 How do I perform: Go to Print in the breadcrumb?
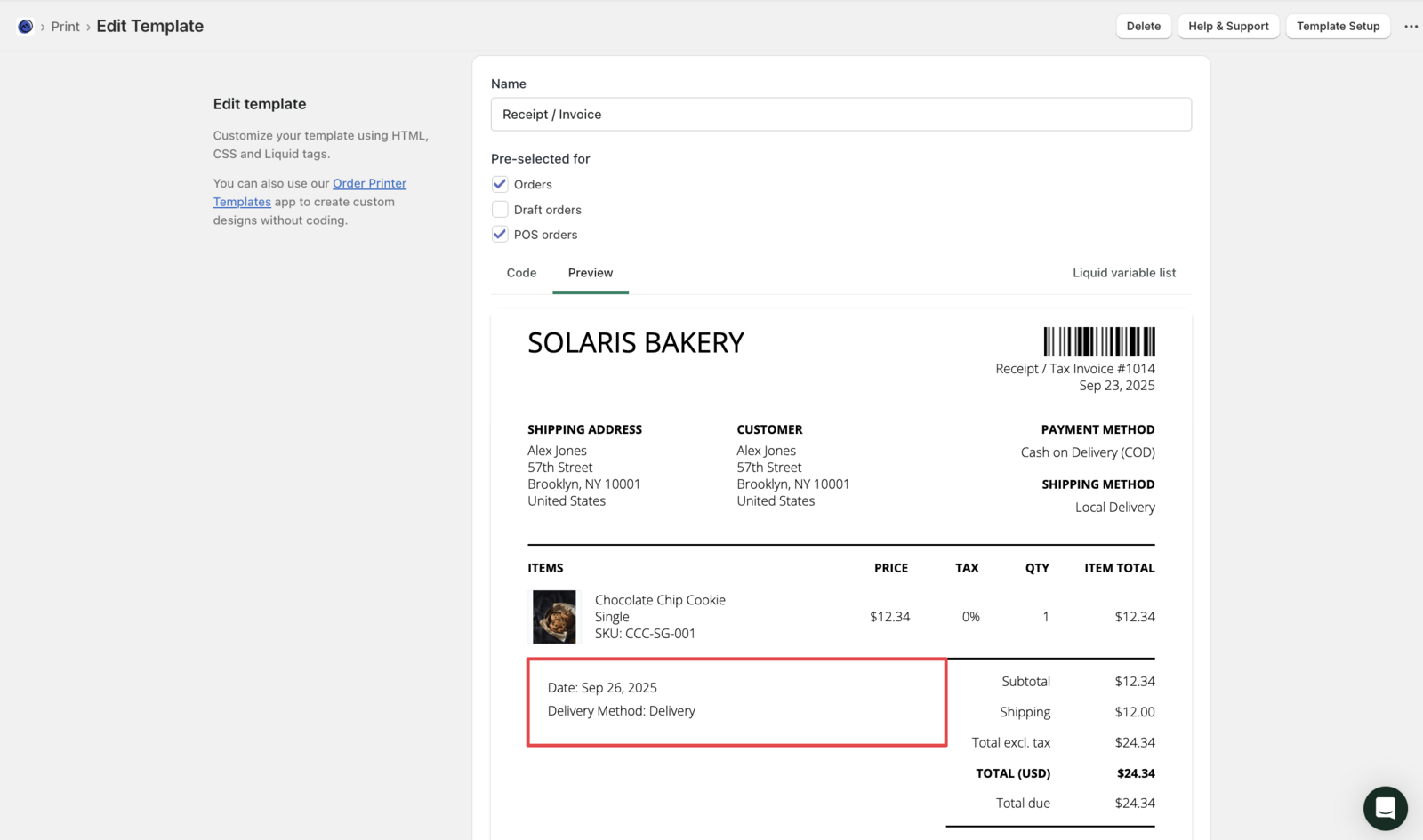[x=66, y=27]
